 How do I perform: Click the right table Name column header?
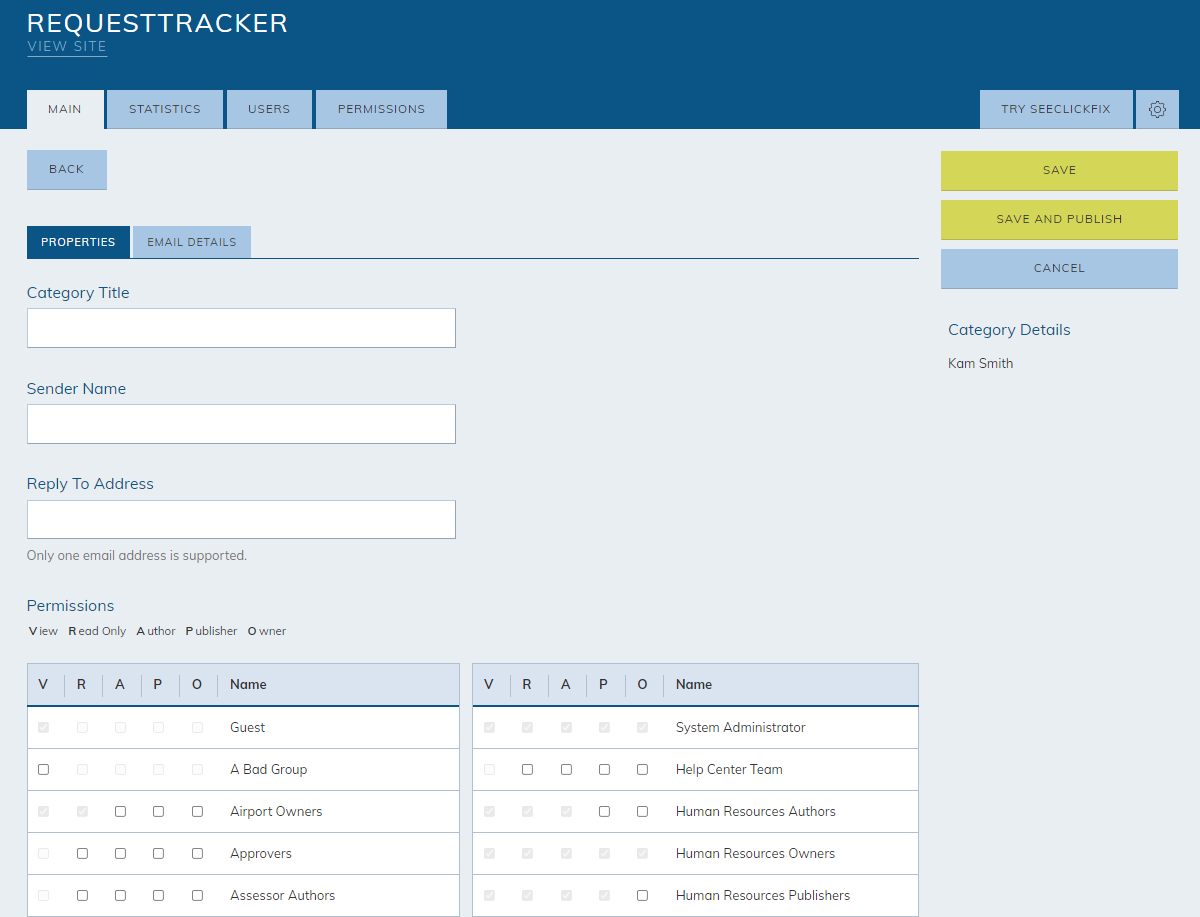coord(694,685)
